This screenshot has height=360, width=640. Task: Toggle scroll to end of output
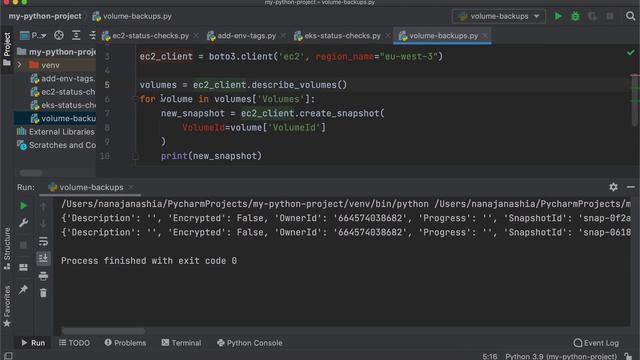pos(43,258)
